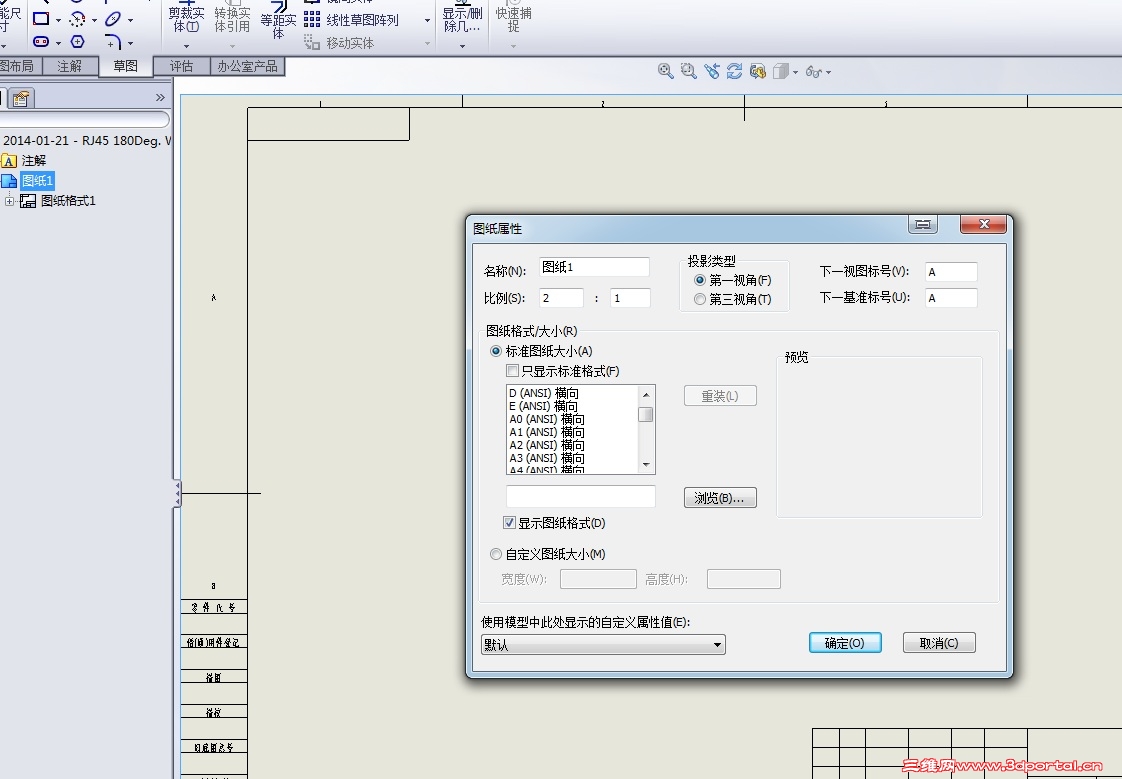Image resolution: width=1122 pixels, height=779 pixels.
Task: Switch to the View Layout (图布局) tab
Action: point(19,67)
